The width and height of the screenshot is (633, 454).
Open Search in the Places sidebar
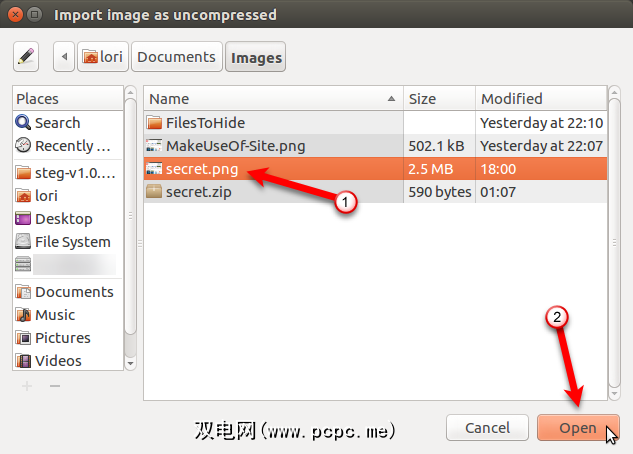[x=57, y=123]
